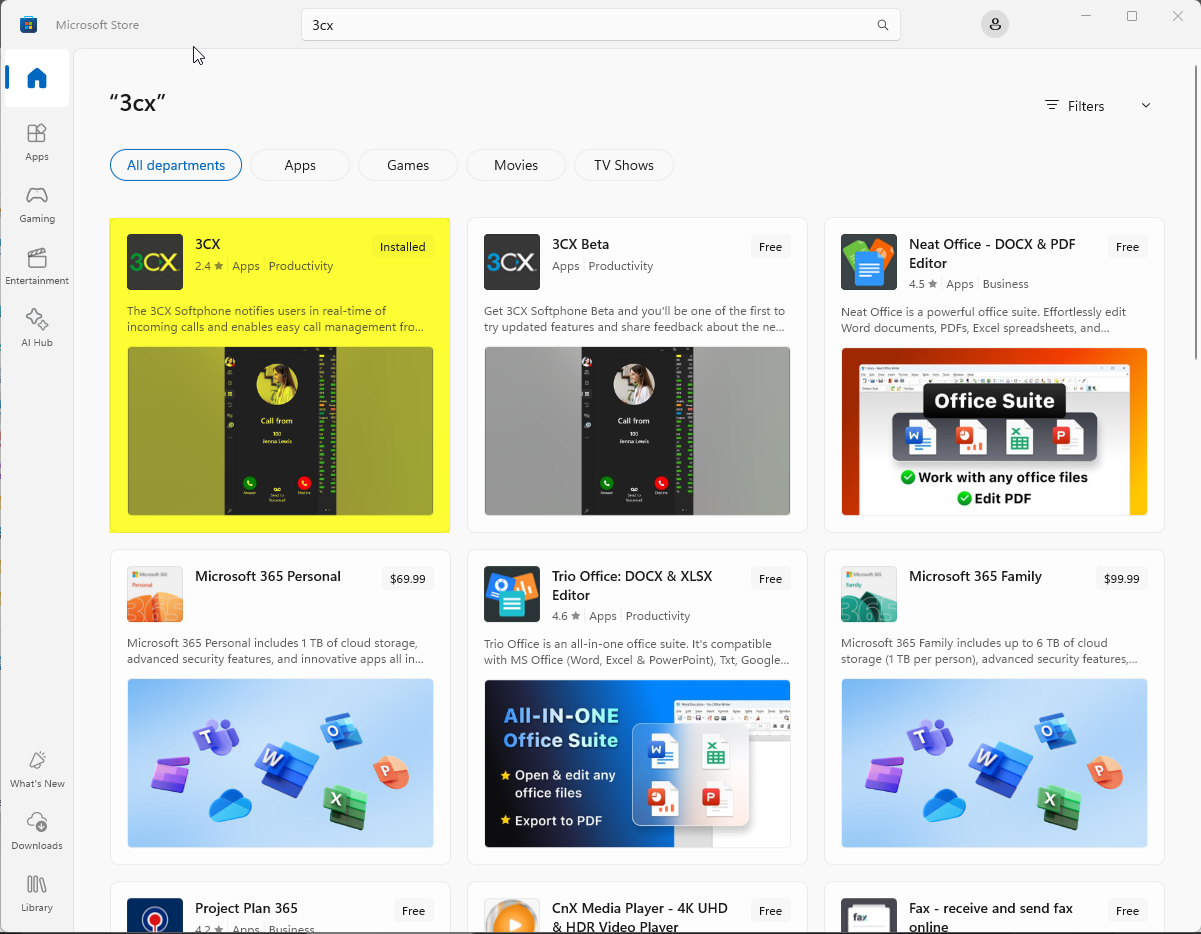Select the All departments filter
This screenshot has width=1201, height=934.
176,165
